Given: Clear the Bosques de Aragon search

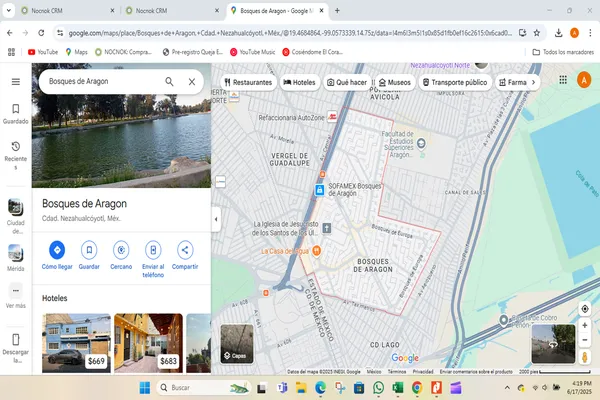Looking at the screenshot, I should 192,82.
